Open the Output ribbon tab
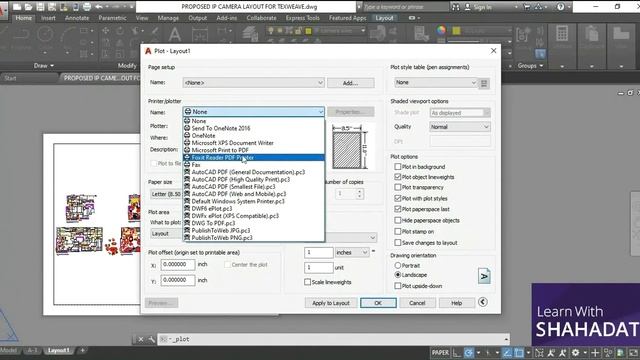The image size is (640, 360). click(198, 18)
